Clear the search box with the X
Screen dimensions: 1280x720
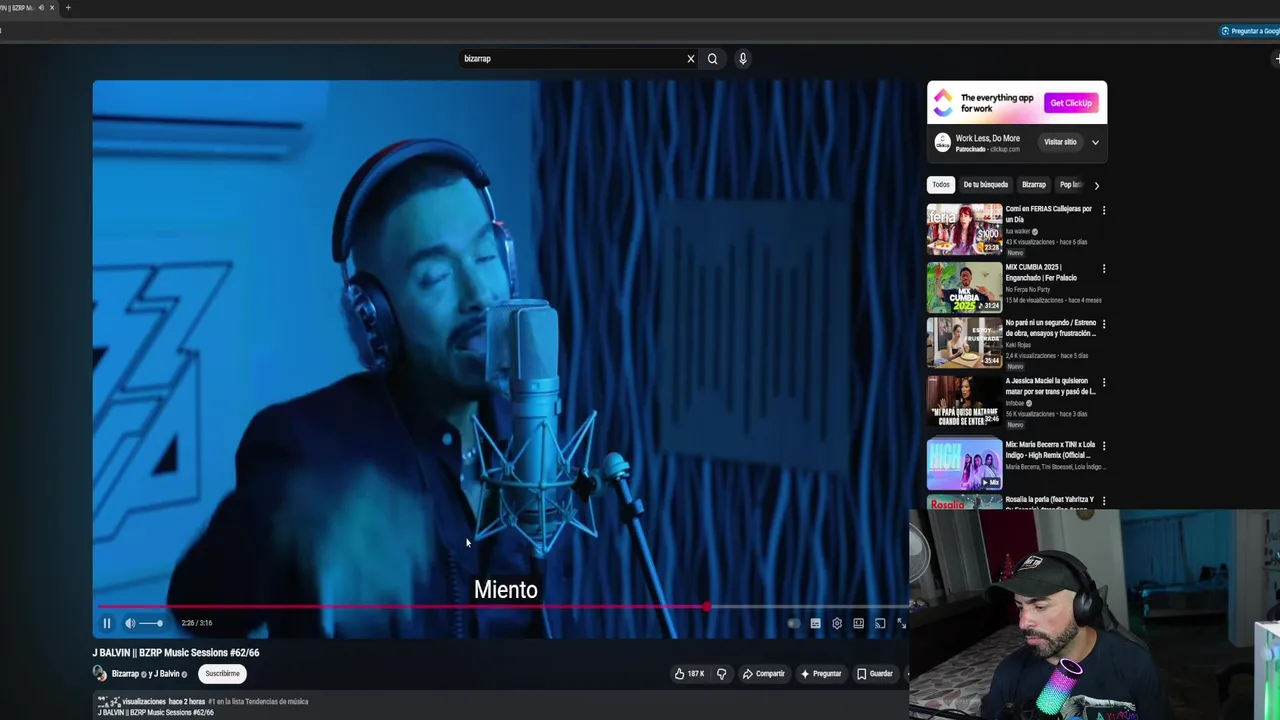(690, 59)
